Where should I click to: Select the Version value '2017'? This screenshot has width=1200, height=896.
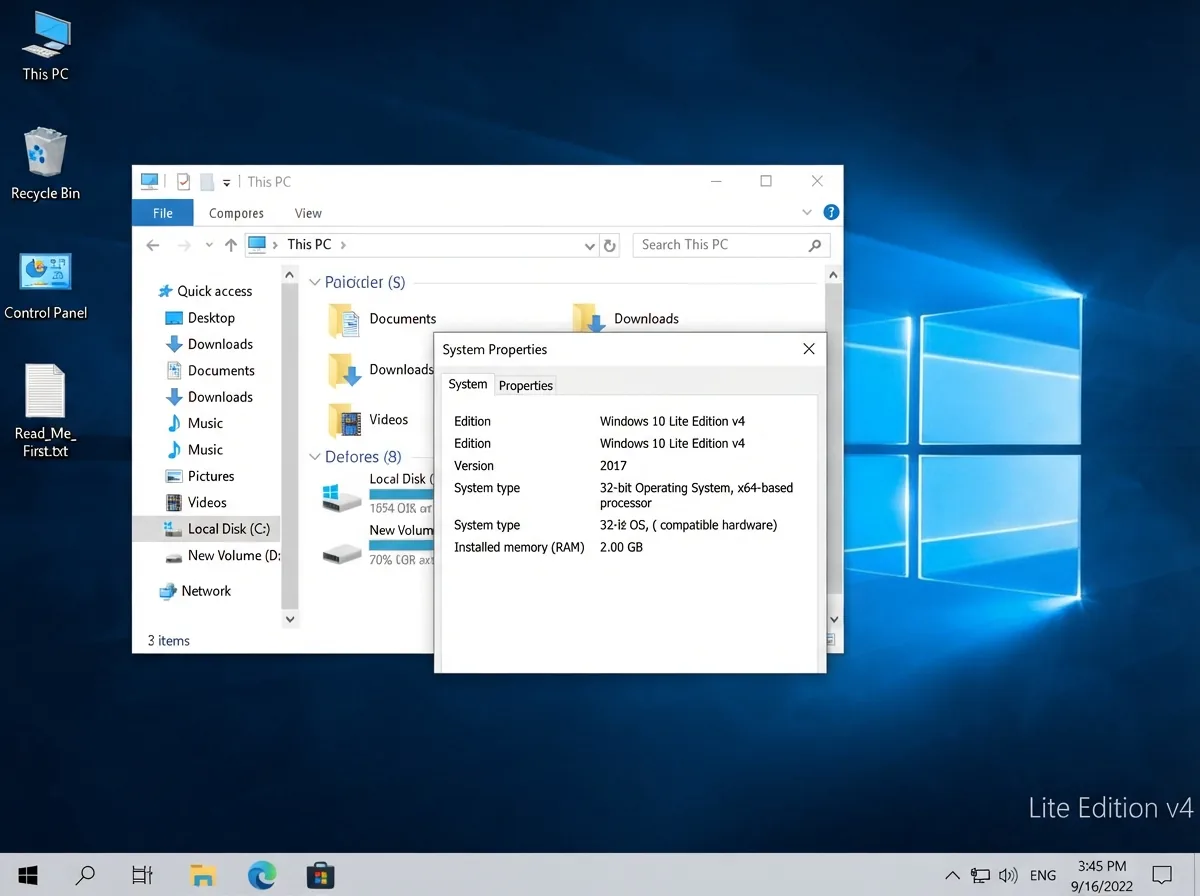pos(613,465)
